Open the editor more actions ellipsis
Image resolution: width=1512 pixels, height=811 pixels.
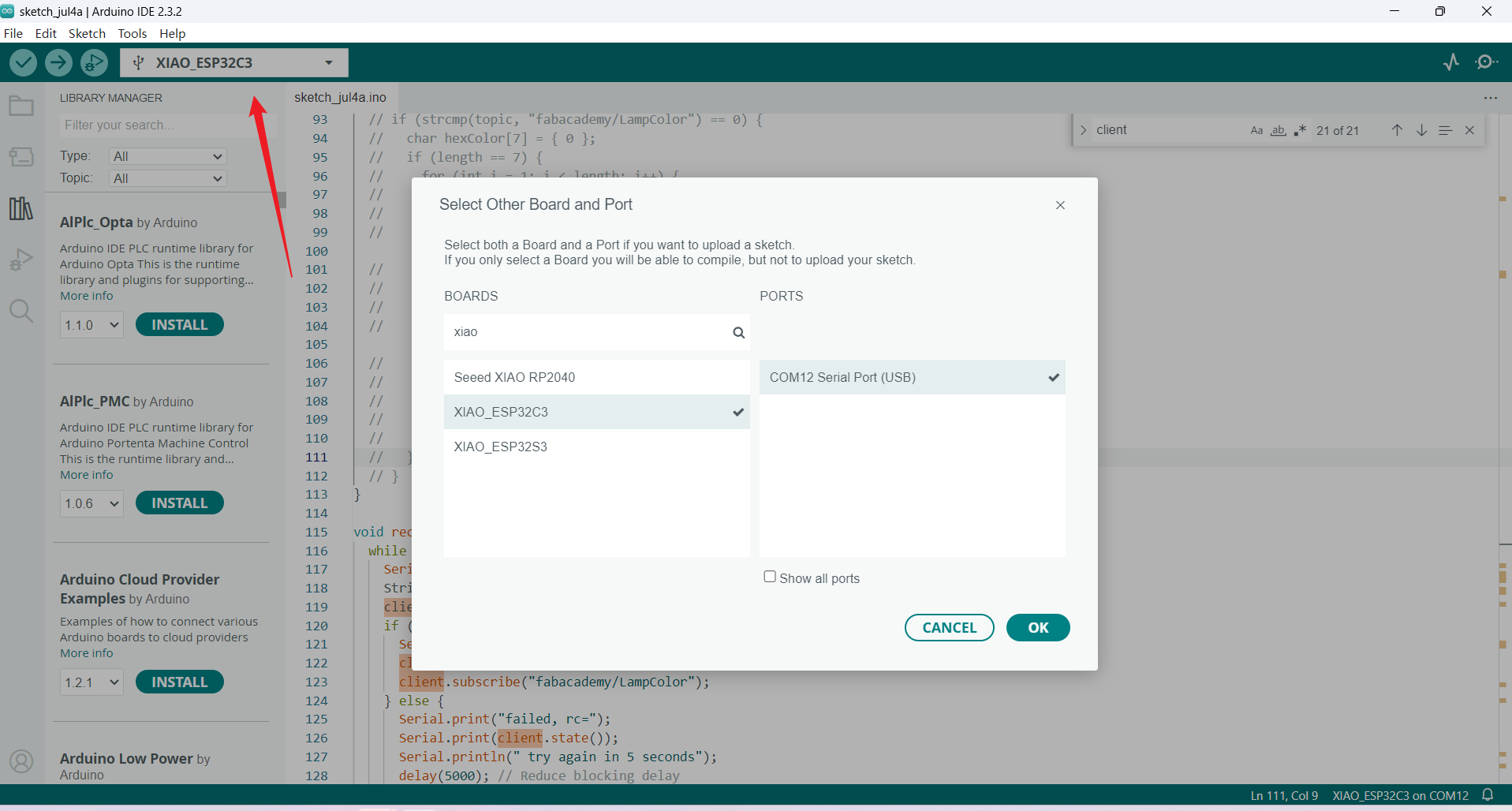(x=1490, y=98)
